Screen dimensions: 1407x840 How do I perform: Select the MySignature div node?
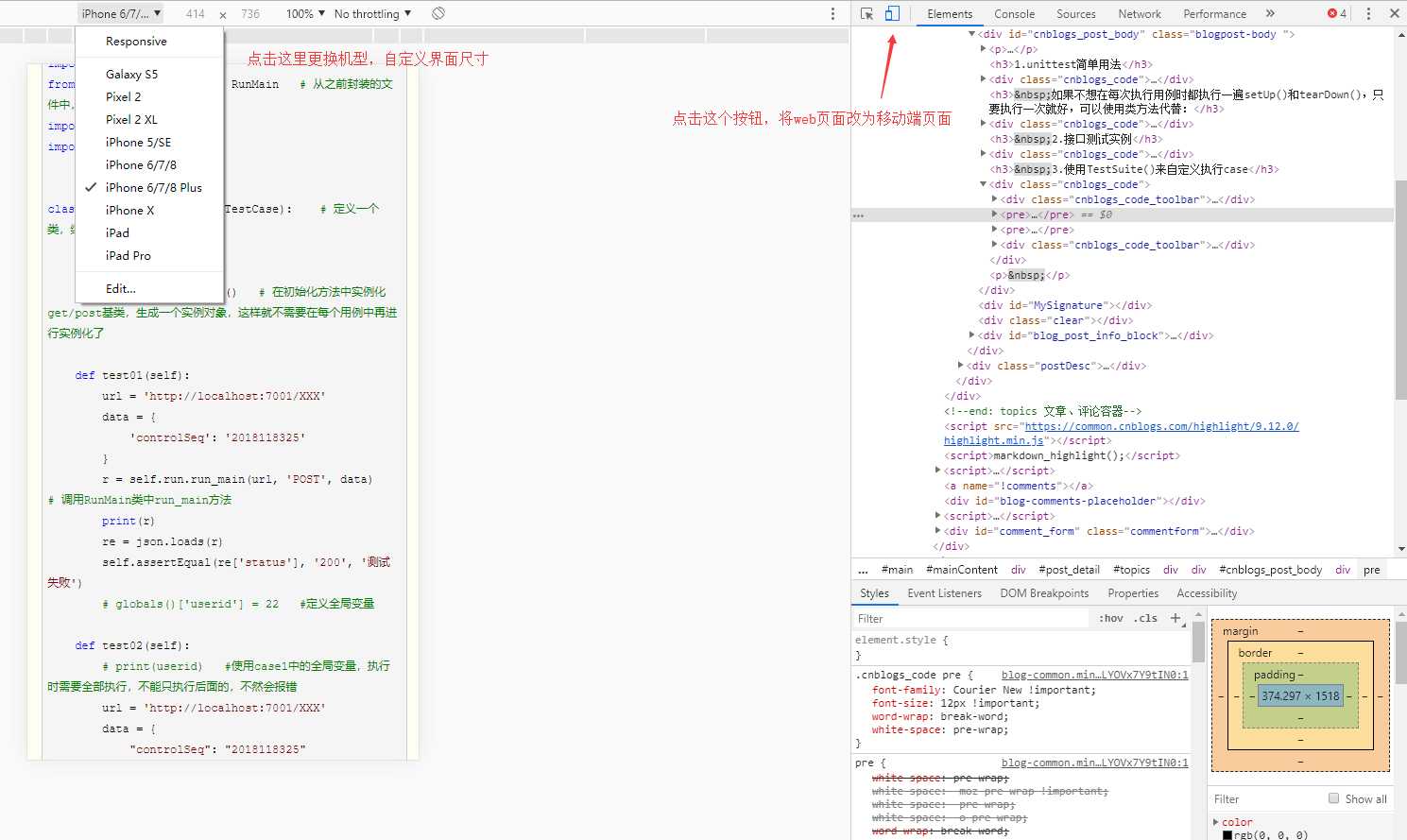(x=1064, y=305)
